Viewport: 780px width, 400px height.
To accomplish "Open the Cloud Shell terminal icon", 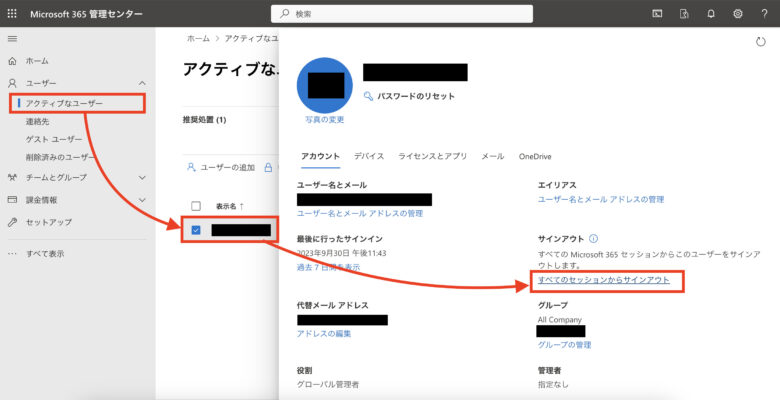I will click(657, 14).
